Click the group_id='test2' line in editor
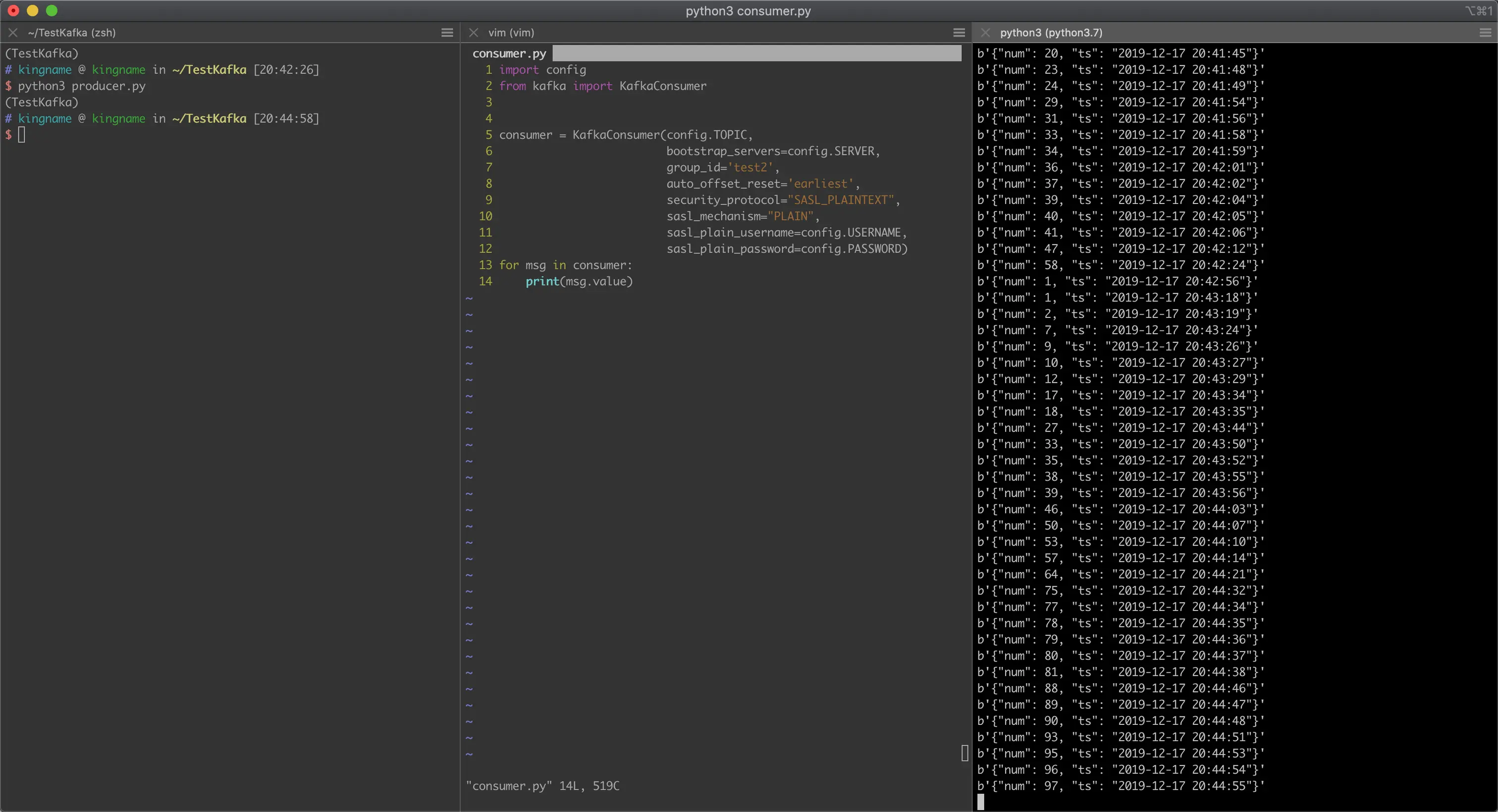Image resolution: width=1498 pixels, height=812 pixels. pos(721,167)
